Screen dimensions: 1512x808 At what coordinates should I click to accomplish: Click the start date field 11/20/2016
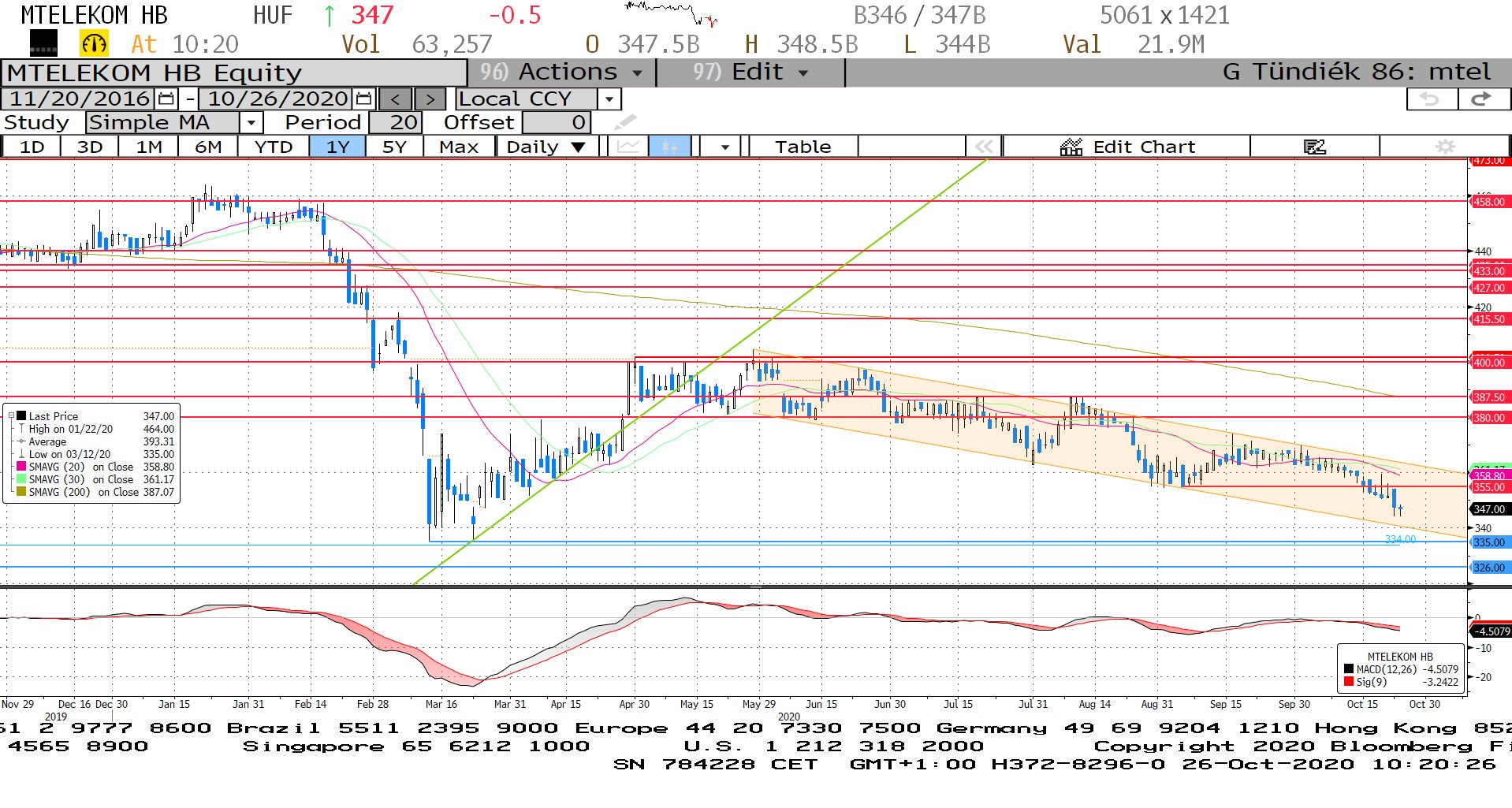click(x=79, y=99)
